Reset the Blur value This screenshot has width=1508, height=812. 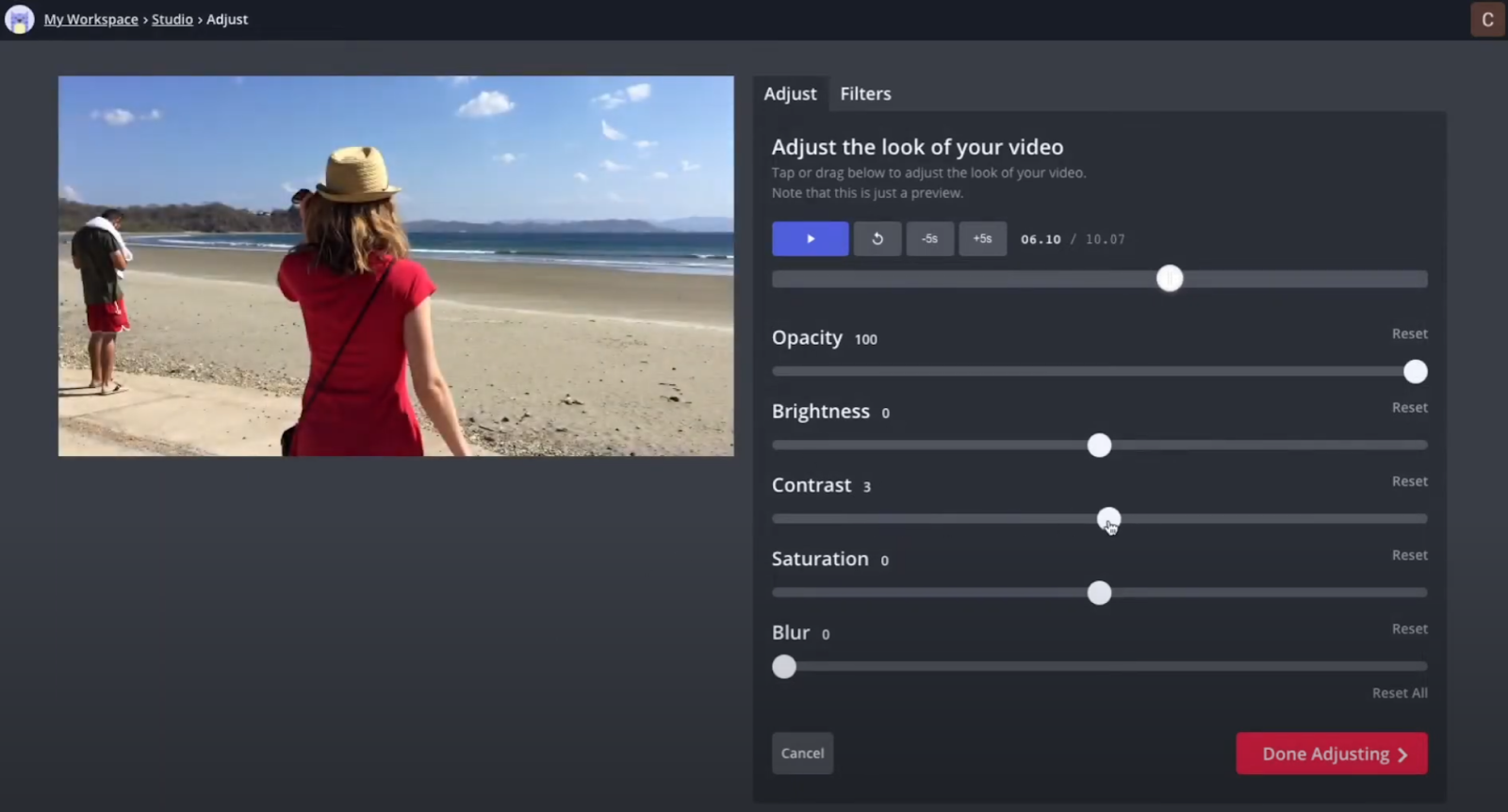pos(1409,629)
